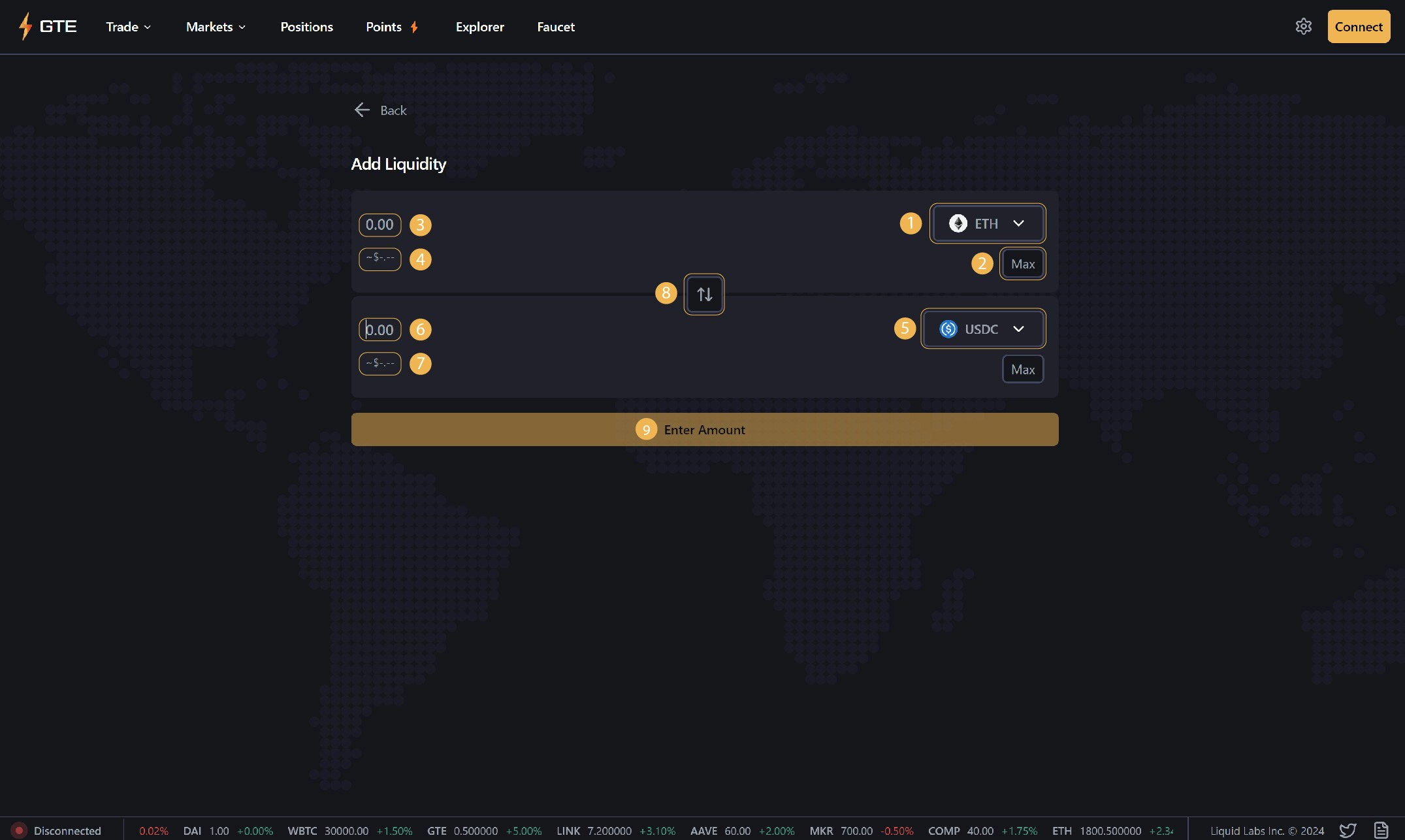Click the swap direction arrows between token fields

(704, 294)
